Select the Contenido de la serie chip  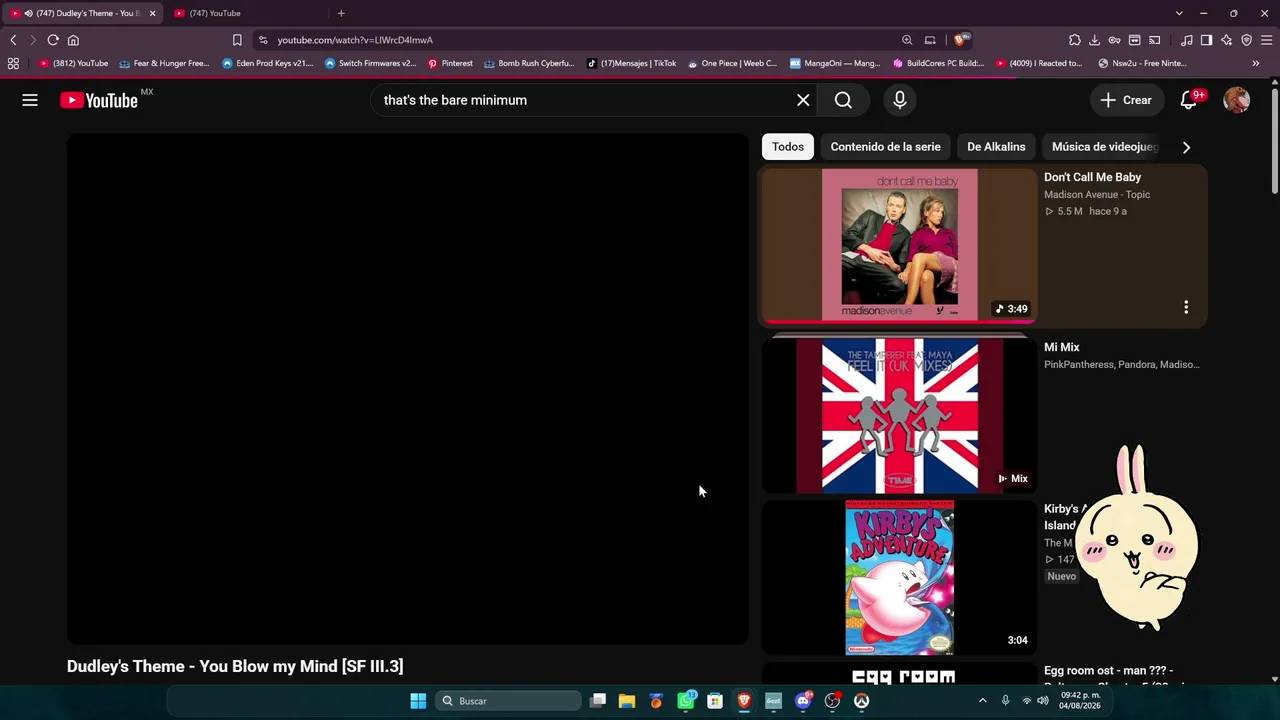pos(885,147)
